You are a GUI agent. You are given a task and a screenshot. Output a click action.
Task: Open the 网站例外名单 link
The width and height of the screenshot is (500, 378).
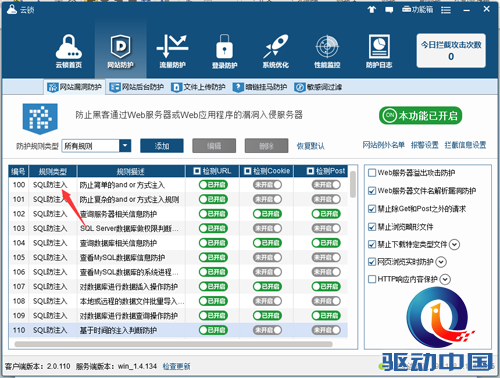[x=384, y=145]
